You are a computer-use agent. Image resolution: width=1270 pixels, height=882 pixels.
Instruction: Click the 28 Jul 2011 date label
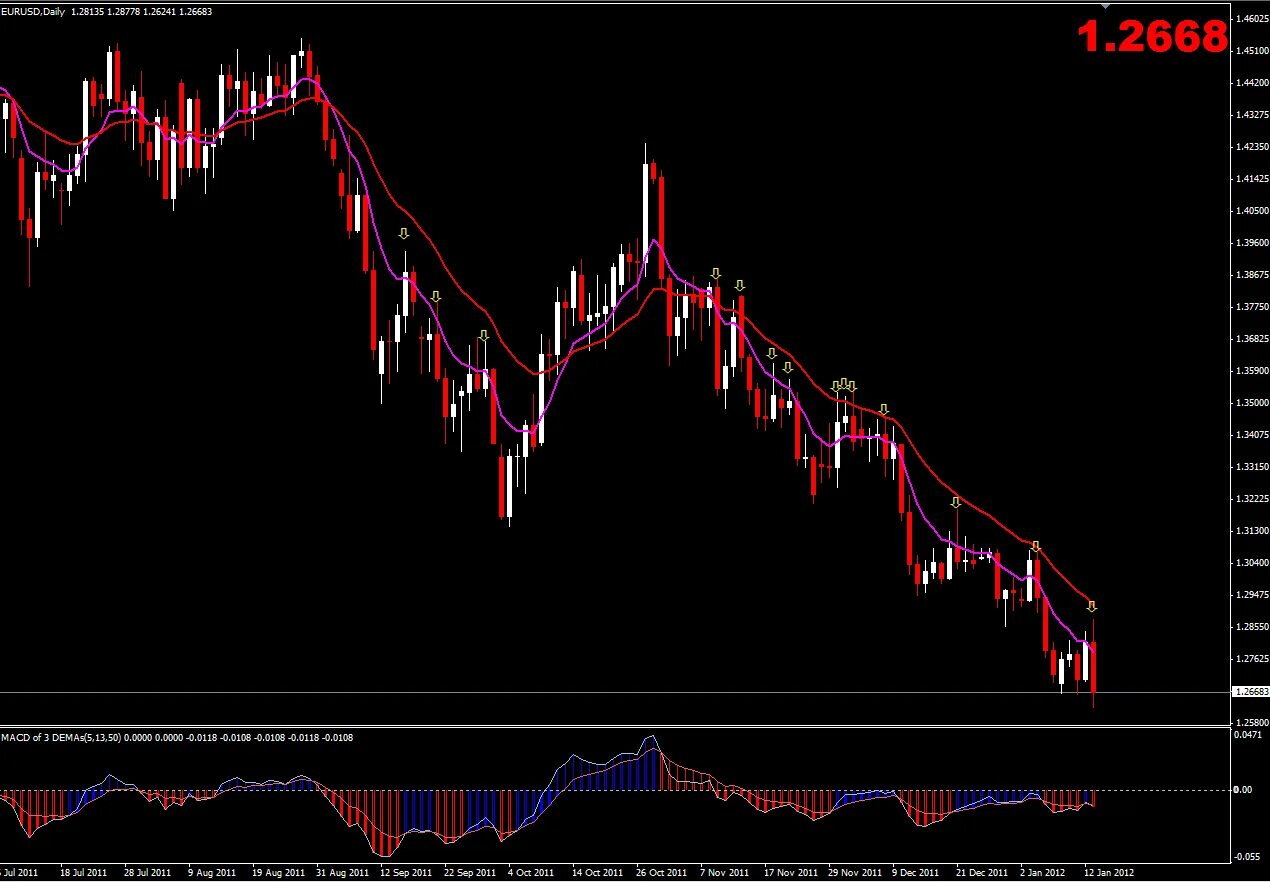pyautogui.click(x=146, y=872)
